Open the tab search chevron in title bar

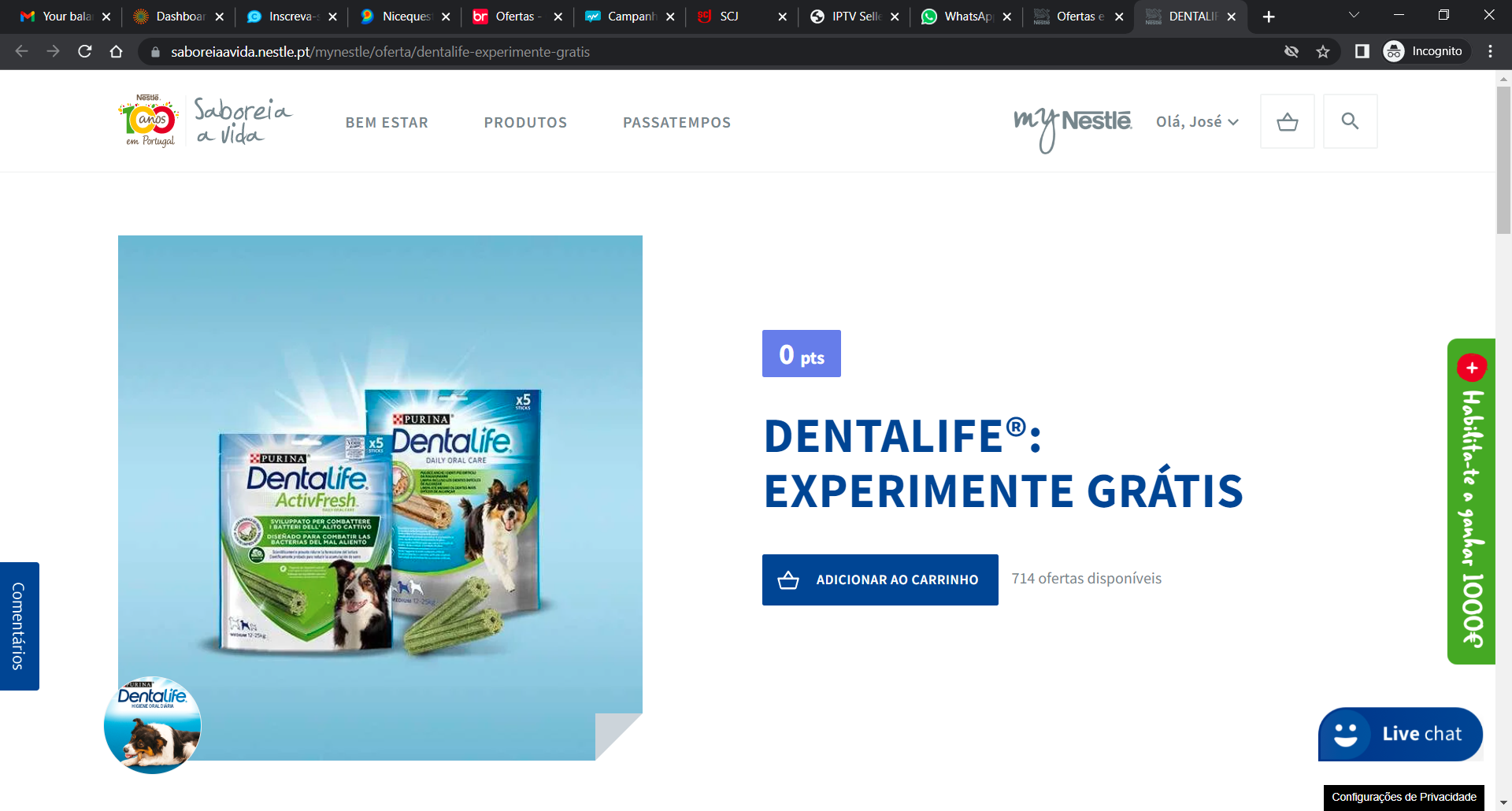coord(1354,16)
